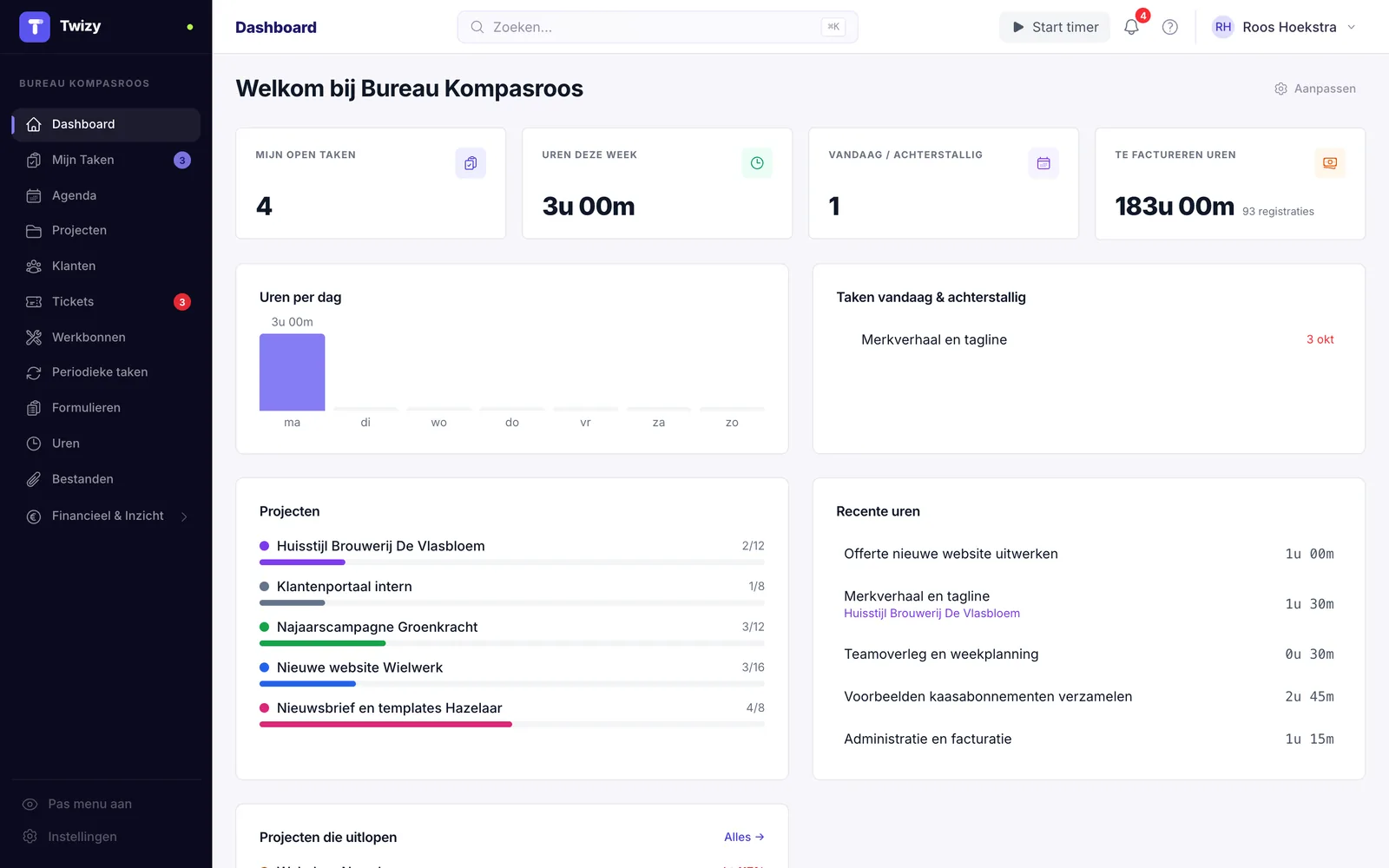Click the invoice icon in Te Factureren Uren card
Image resolution: width=1389 pixels, height=868 pixels.
click(x=1330, y=163)
